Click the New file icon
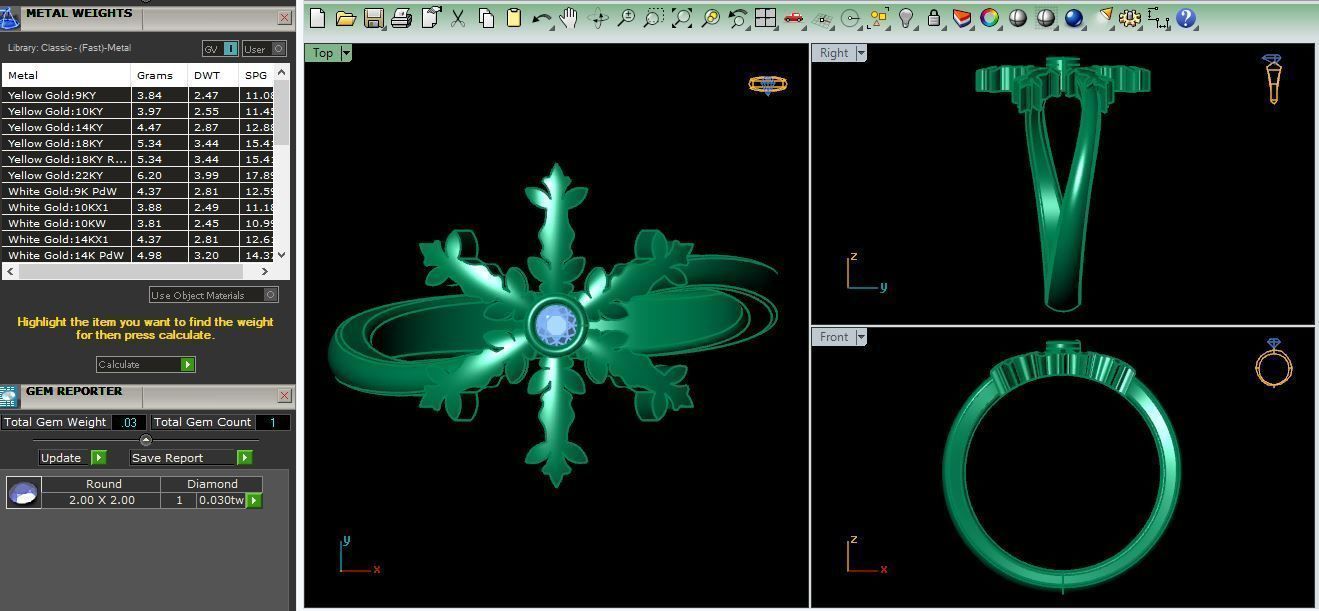Viewport: 1319px width, 611px height. tap(318, 18)
